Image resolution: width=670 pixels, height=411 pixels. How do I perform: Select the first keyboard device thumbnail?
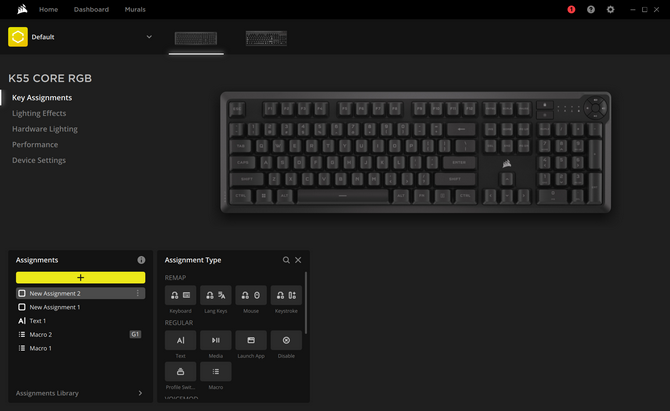(x=196, y=38)
